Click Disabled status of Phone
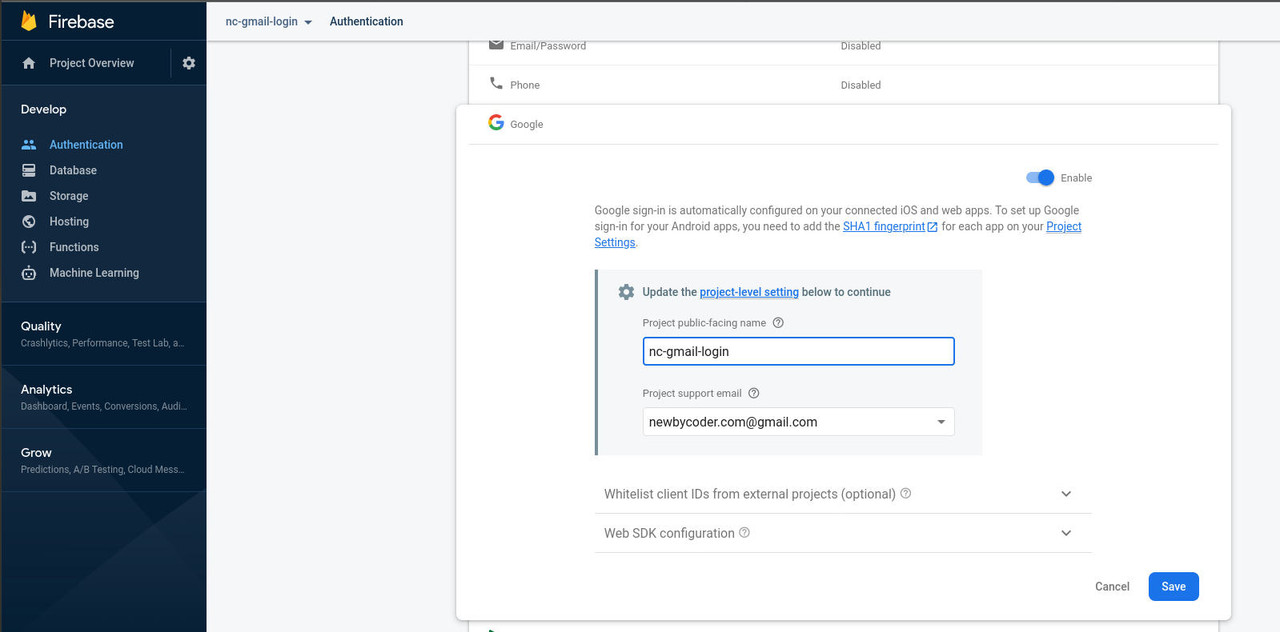The height and width of the screenshot is (632, 1280). click(x=861, y=85)
